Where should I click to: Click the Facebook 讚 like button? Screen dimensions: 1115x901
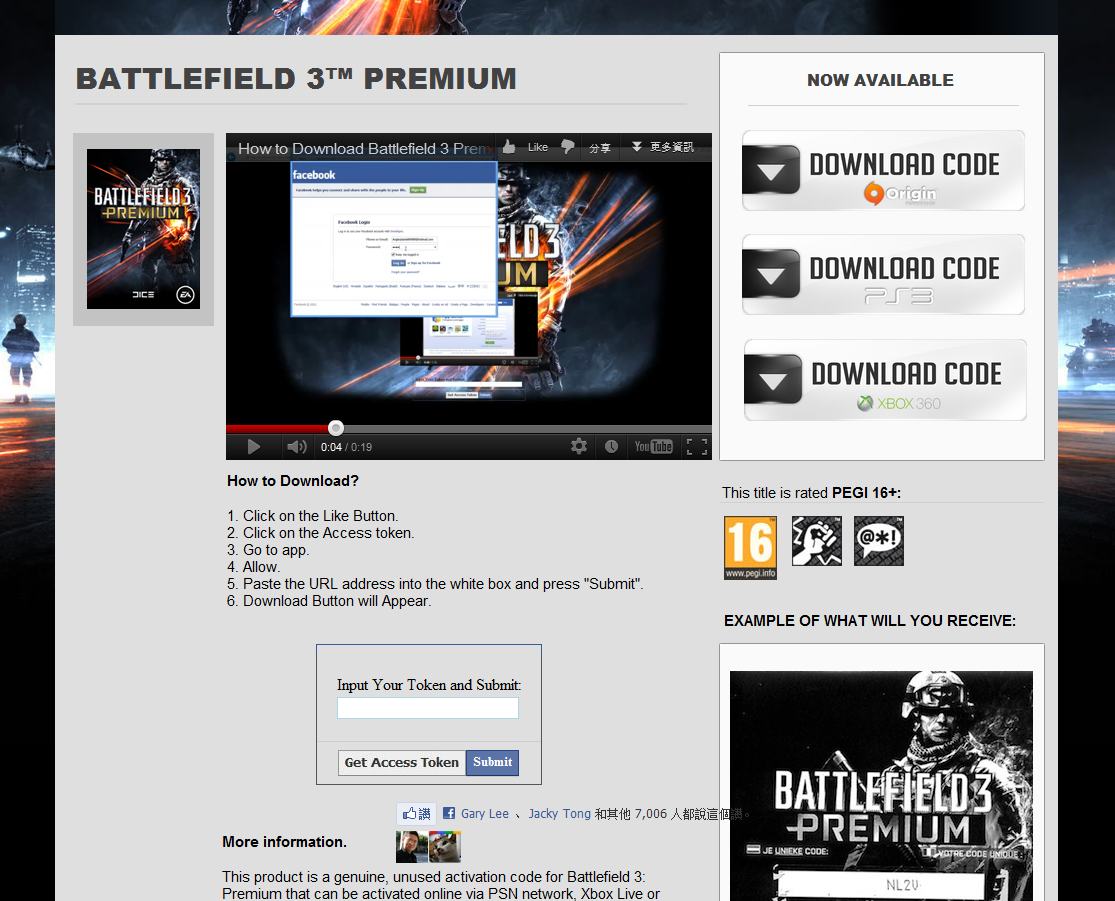416,813
